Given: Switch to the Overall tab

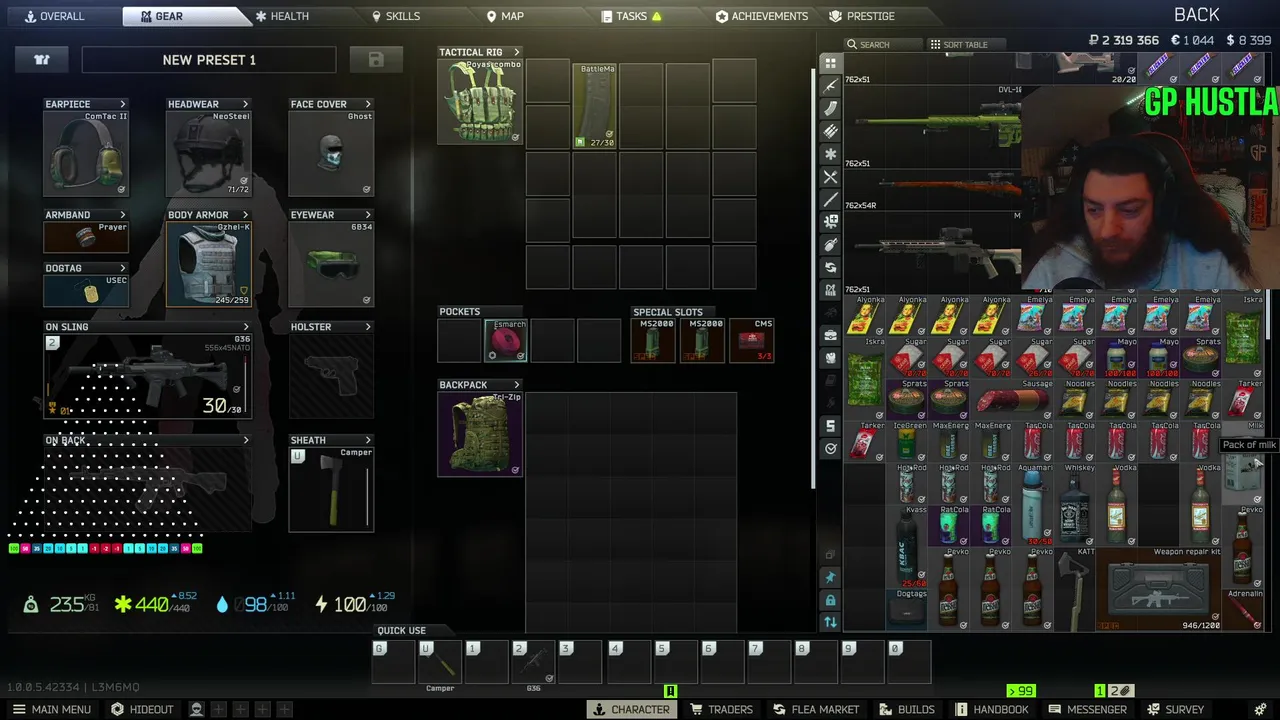Looking at the screenshot, I should tap(56, 16).
